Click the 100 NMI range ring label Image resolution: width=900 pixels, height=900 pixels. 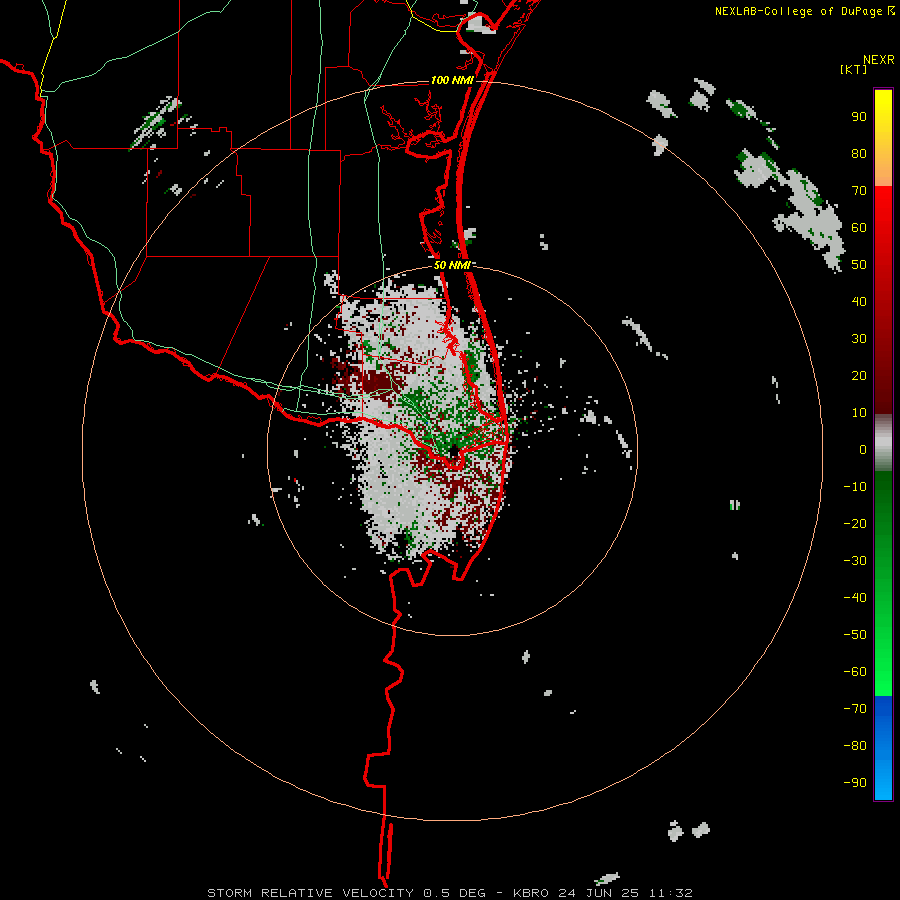pos(452,80)
